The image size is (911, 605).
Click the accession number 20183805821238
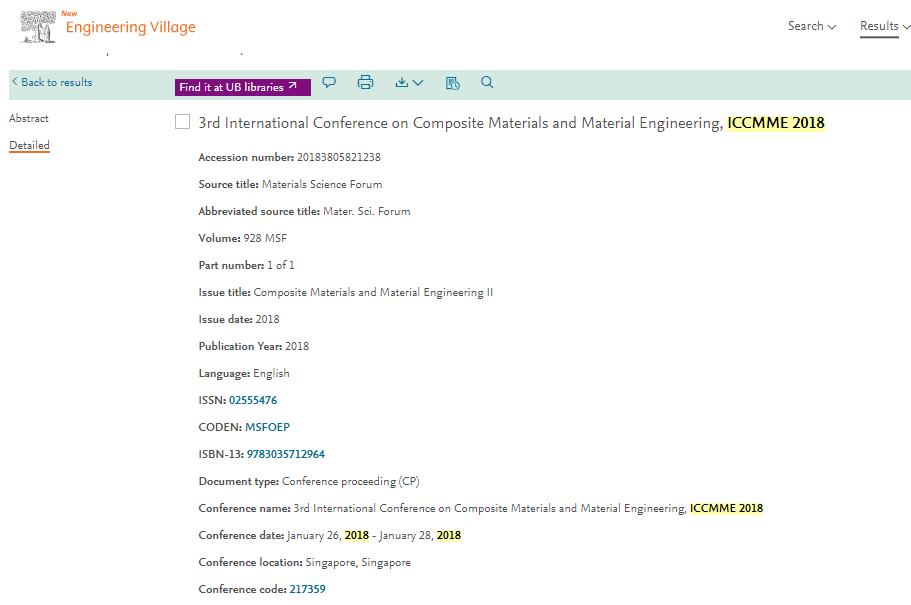pos(339,157)
